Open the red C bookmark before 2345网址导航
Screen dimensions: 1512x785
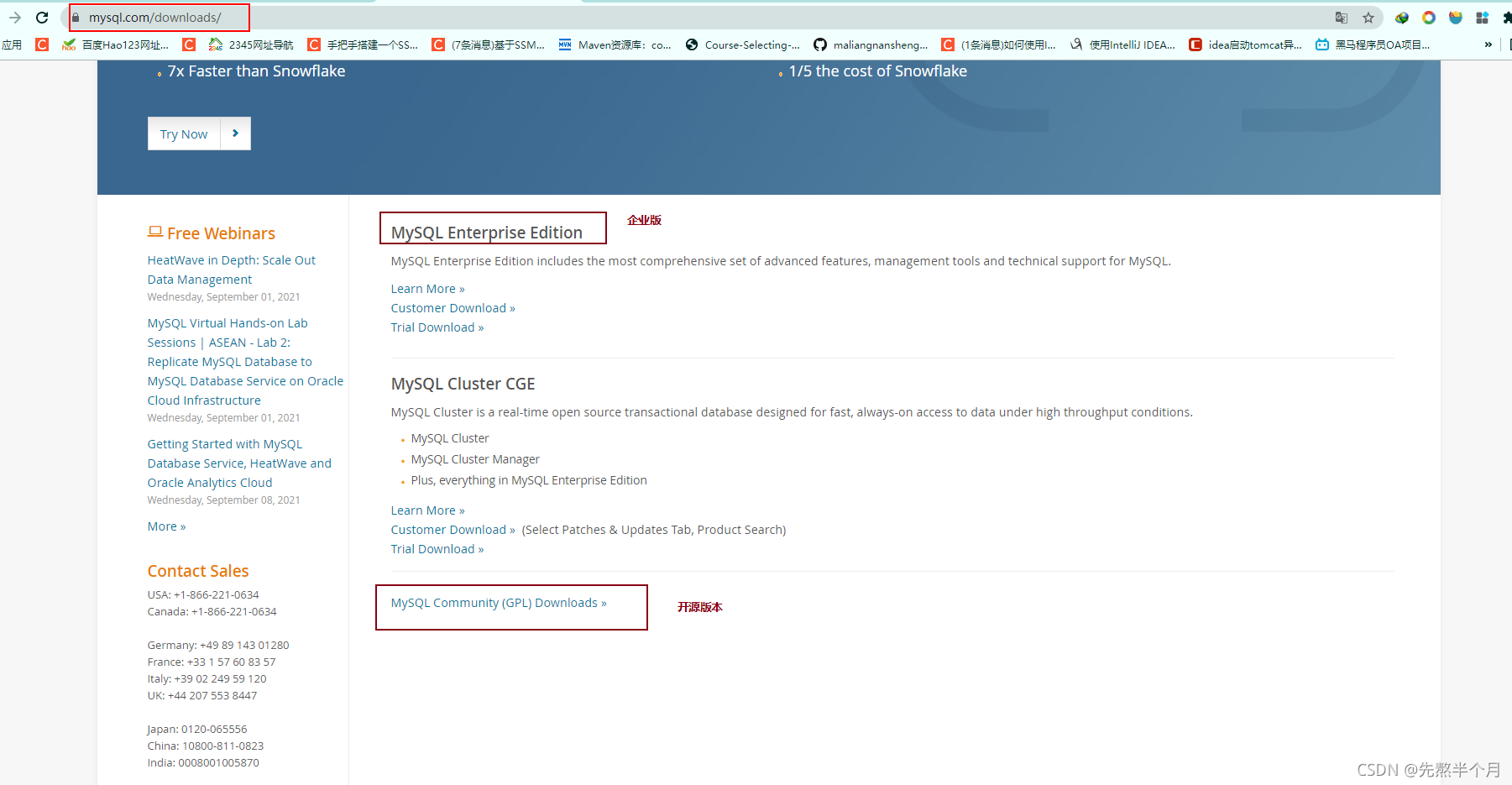pyautogui.click(x=189, y=44)
